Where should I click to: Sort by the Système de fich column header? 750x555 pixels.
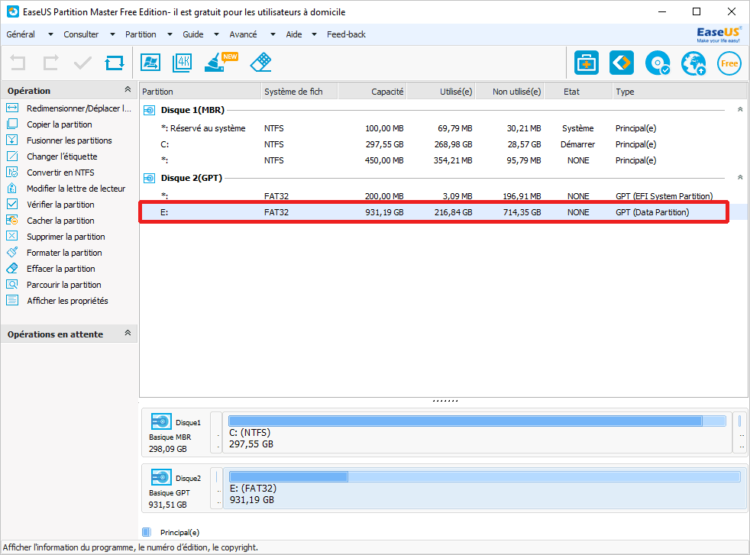point(299,91)
